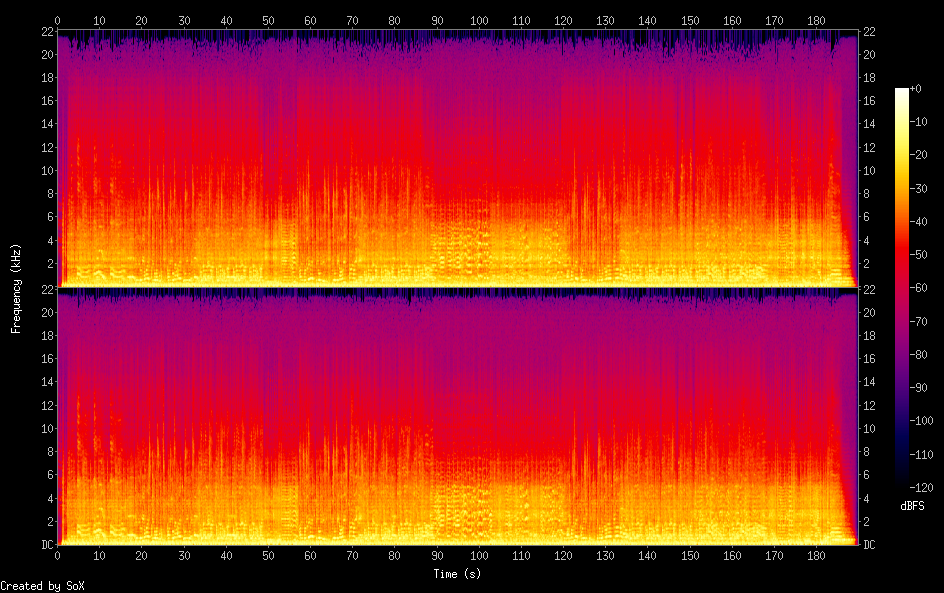
Task: Click the "-60" color scale label
Action: [x=918, y=288]
